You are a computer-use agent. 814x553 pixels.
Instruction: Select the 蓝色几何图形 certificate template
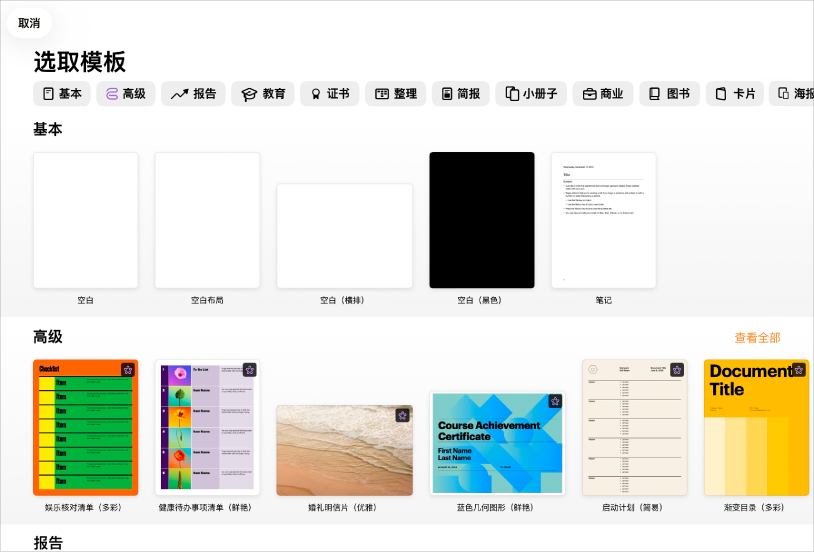(497, 443)
